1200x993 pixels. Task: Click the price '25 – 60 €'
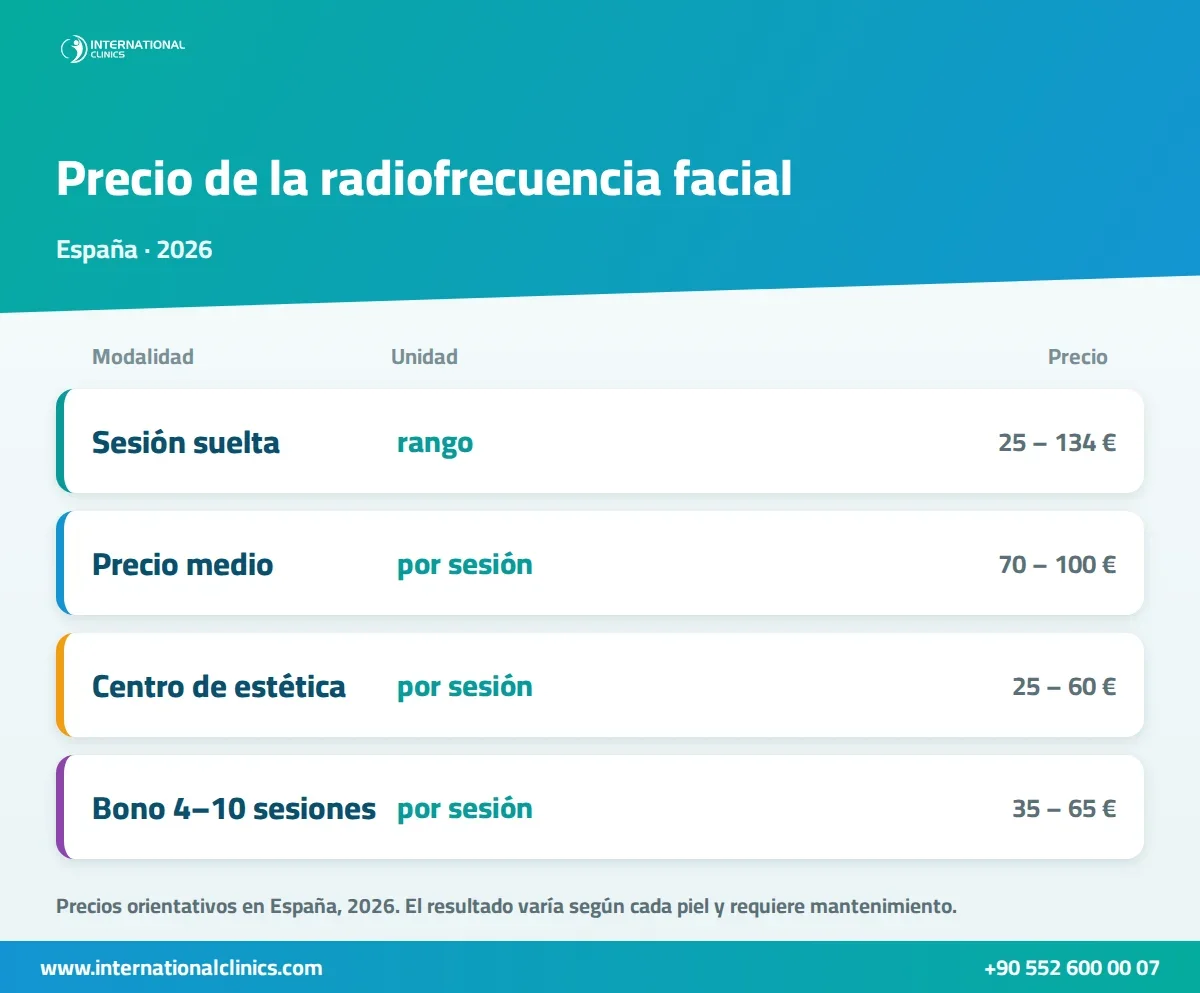point(1064,686)
